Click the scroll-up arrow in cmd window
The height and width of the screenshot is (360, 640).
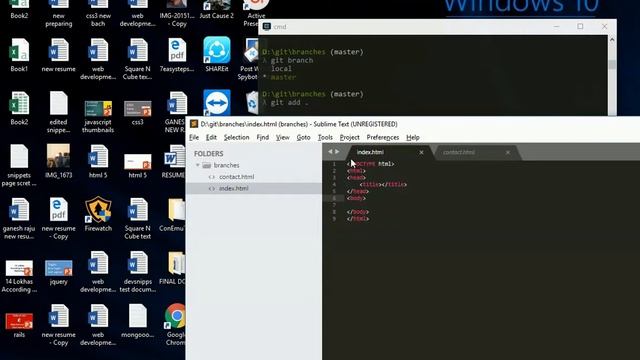pyautogui.click(x=612, y=40)
